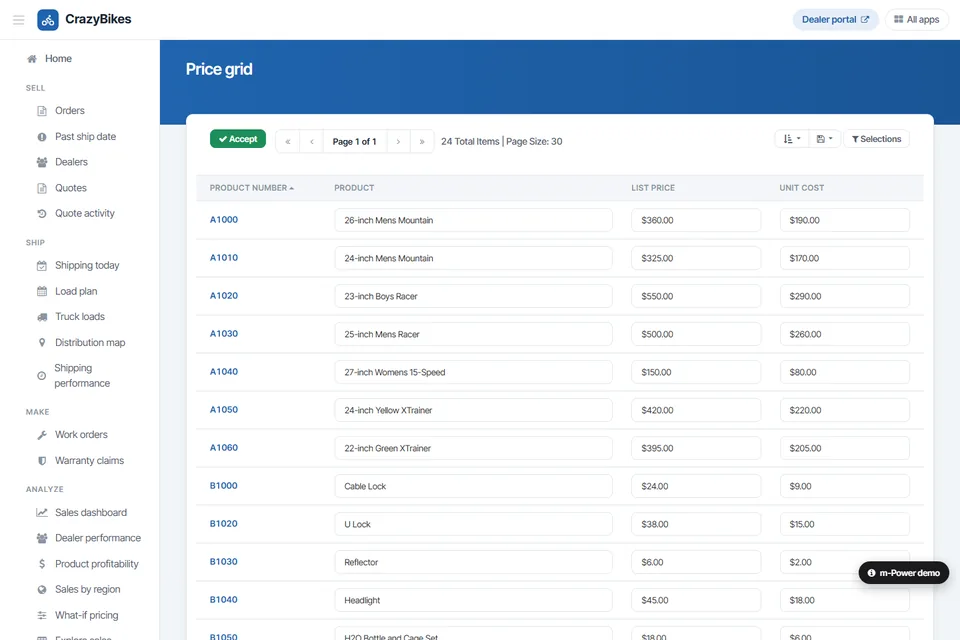
Task: Go to previous page arrow
Action: coord(312,141)
